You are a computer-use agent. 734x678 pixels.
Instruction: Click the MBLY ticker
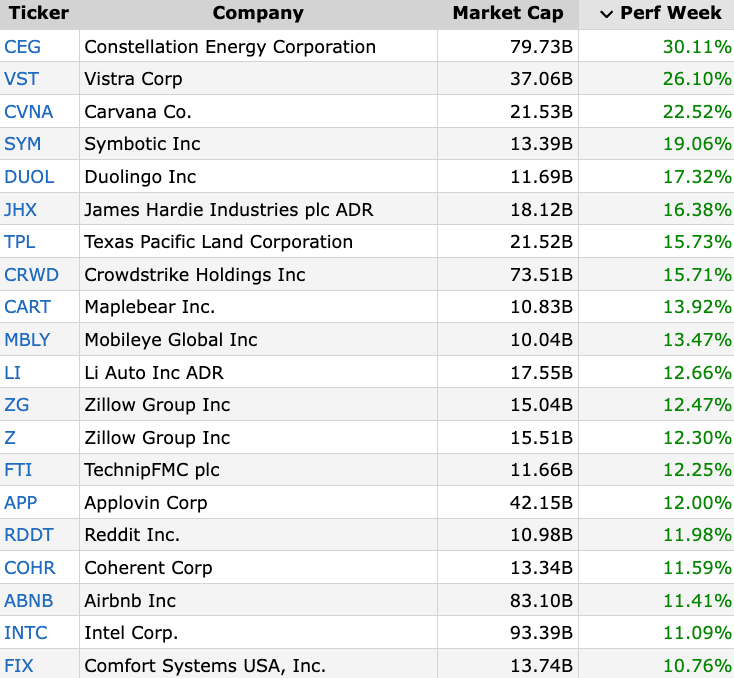pyautogui.click(x=27, y=340)
